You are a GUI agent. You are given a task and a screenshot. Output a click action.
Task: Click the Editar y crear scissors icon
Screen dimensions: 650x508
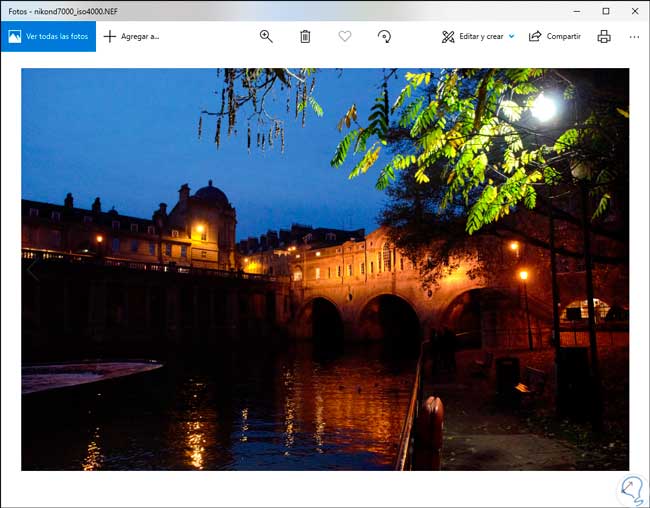click(x=448, y=36)
